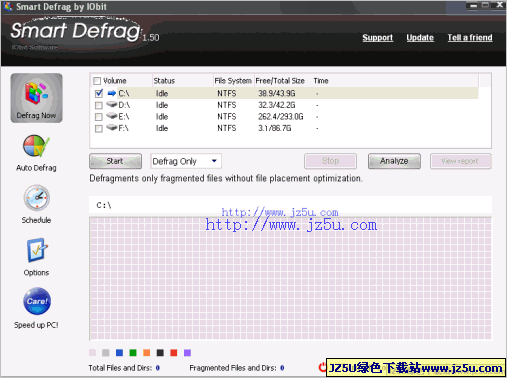Screen dimensions: 507x378
Task: Open the Schedule clock icon
Action: coord(37,198)
